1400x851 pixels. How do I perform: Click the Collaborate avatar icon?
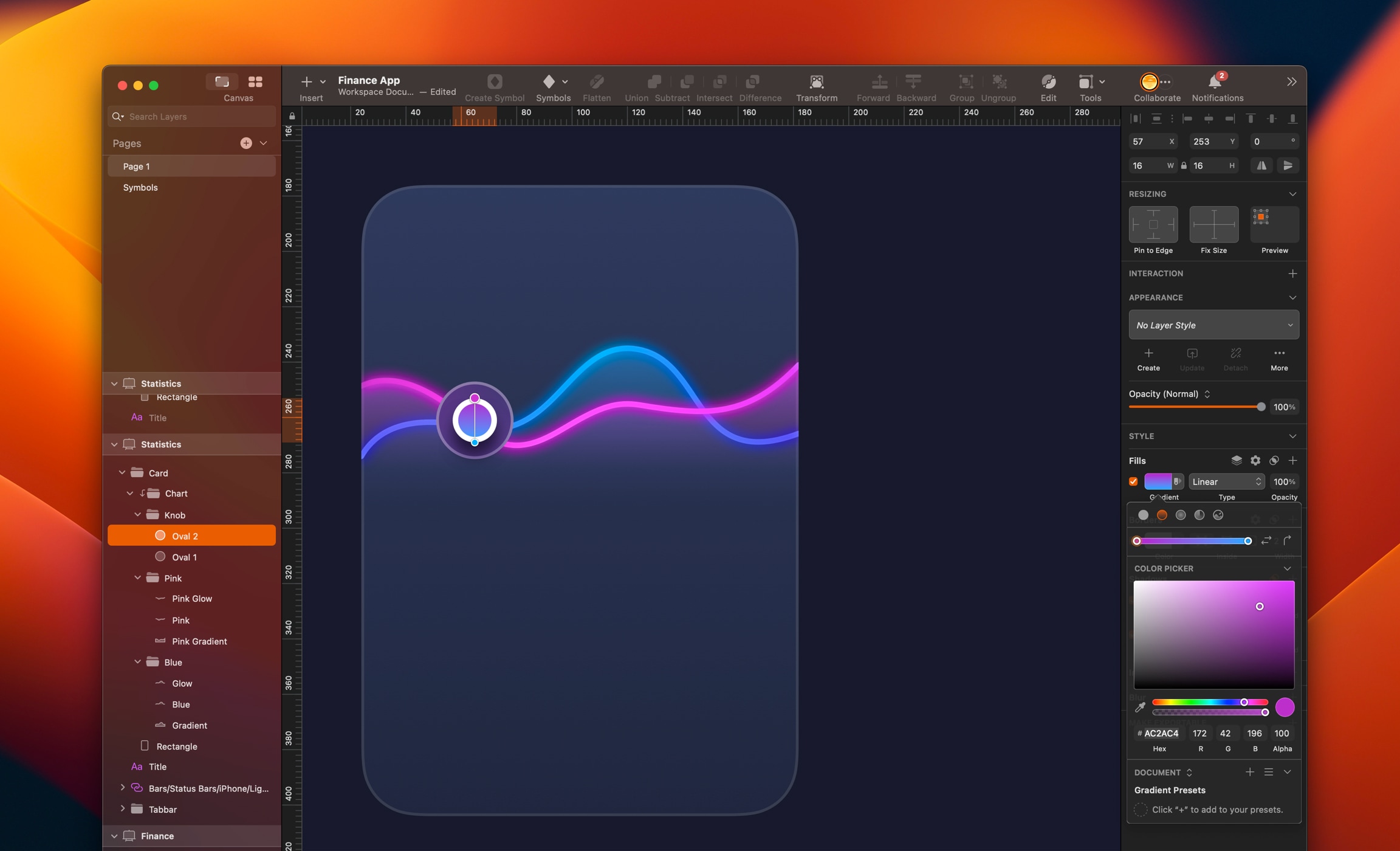1148,81
